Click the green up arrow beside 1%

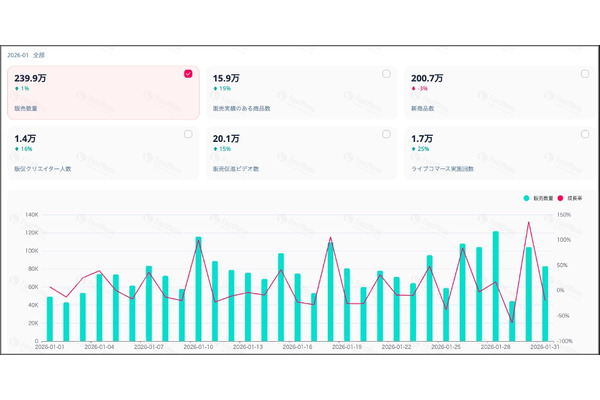point(17,89)
